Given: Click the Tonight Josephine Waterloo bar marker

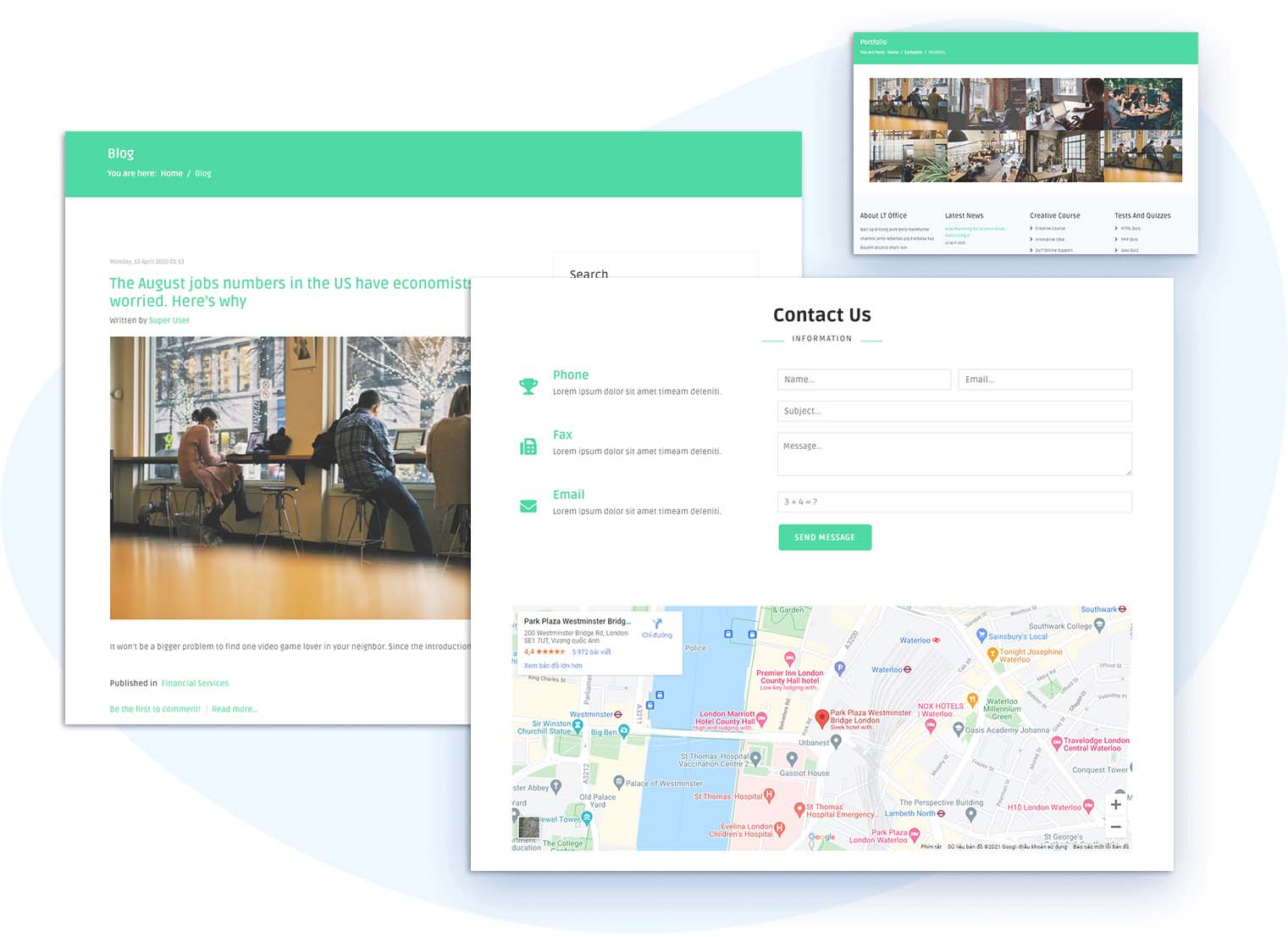Looking at the screenshot, I should 993,654.
